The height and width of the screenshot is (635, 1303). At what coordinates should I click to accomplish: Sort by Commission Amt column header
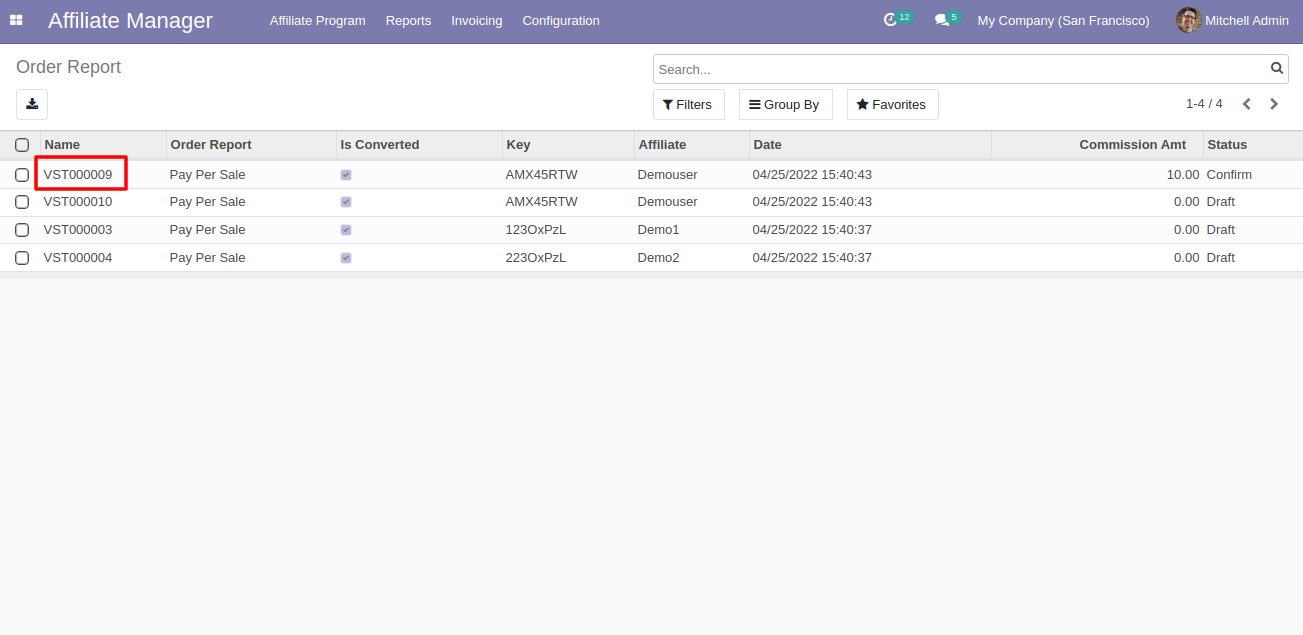(1132, 145)
